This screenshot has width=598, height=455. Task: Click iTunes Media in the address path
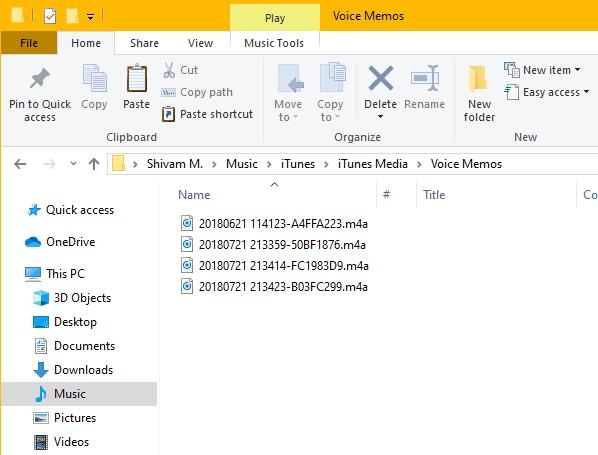pos(373,164)
